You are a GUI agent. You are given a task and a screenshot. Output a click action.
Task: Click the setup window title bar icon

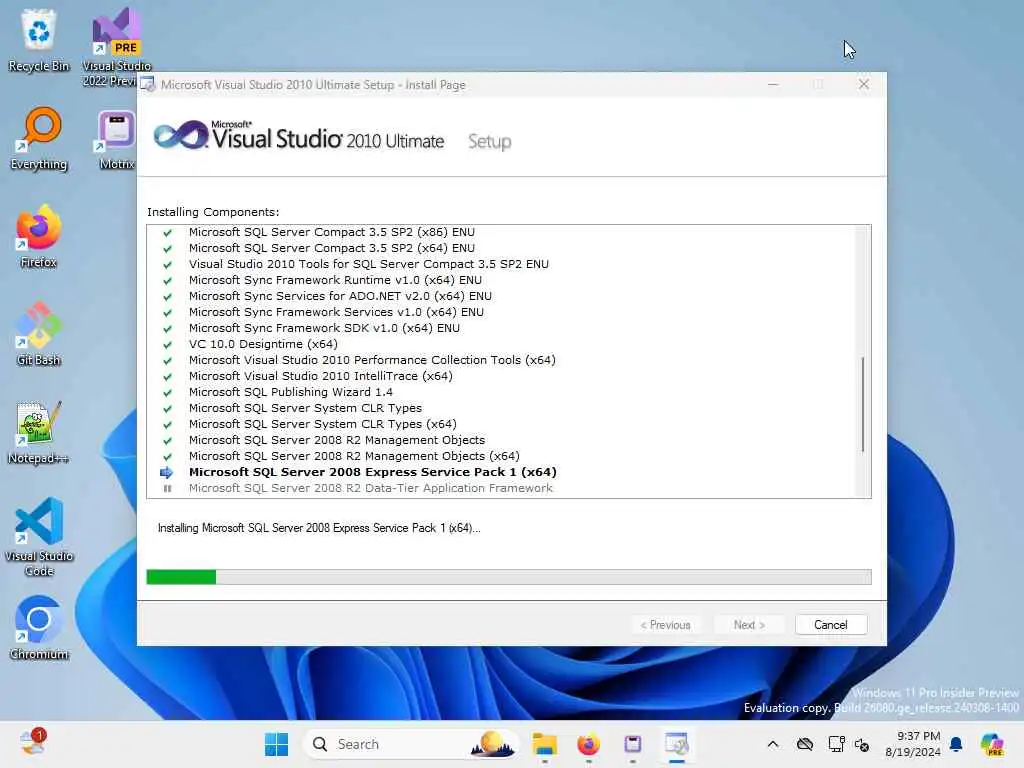coord(148,85)
